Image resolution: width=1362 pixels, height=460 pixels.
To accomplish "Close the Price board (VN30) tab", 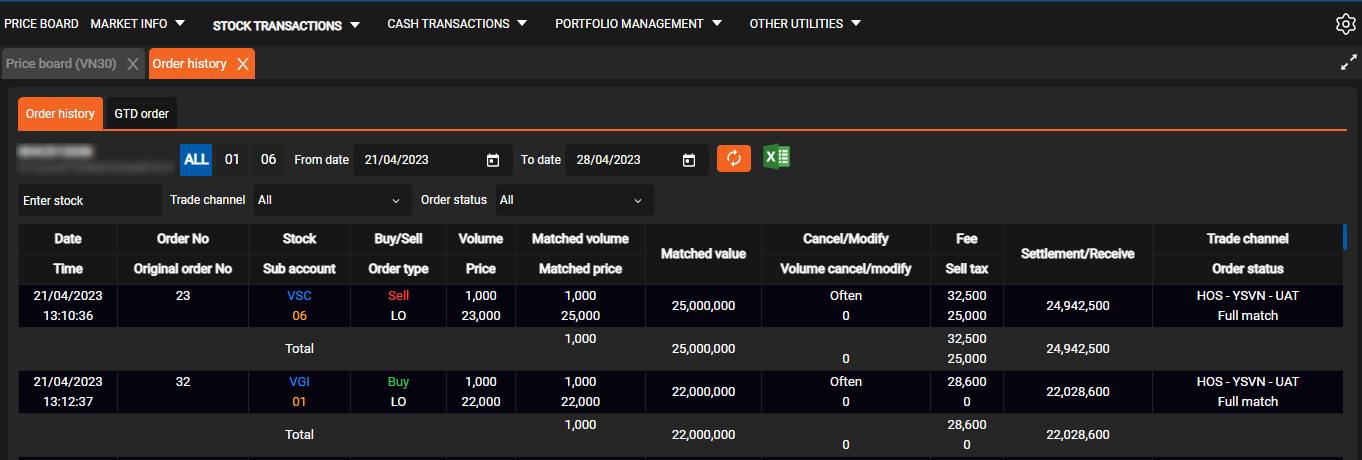I will coord(132,64).
